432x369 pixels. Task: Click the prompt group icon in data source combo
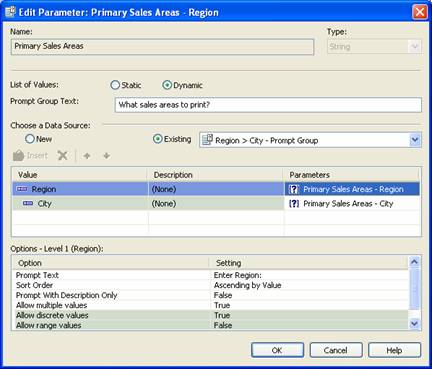207,140
